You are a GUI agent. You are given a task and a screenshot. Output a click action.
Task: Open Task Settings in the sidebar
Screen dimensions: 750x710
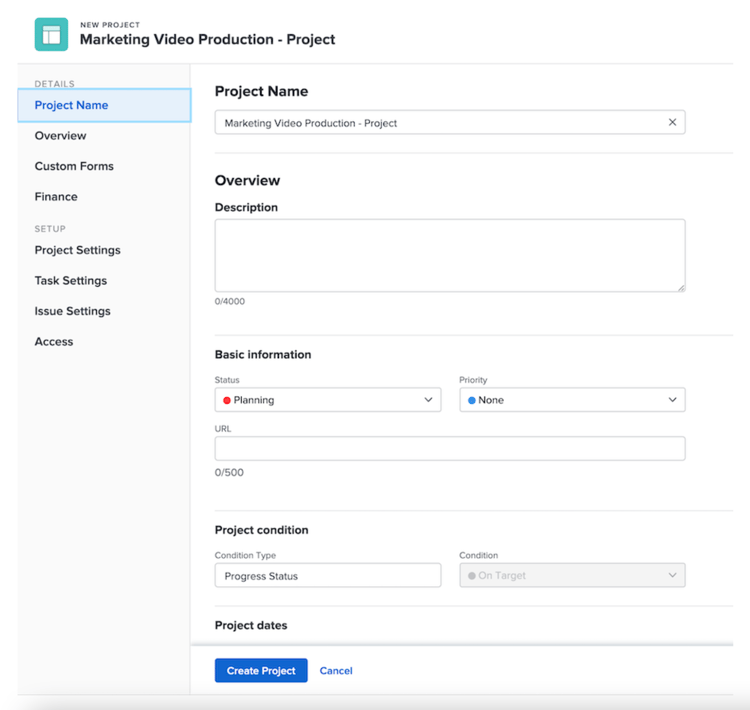tap(71, 281)
